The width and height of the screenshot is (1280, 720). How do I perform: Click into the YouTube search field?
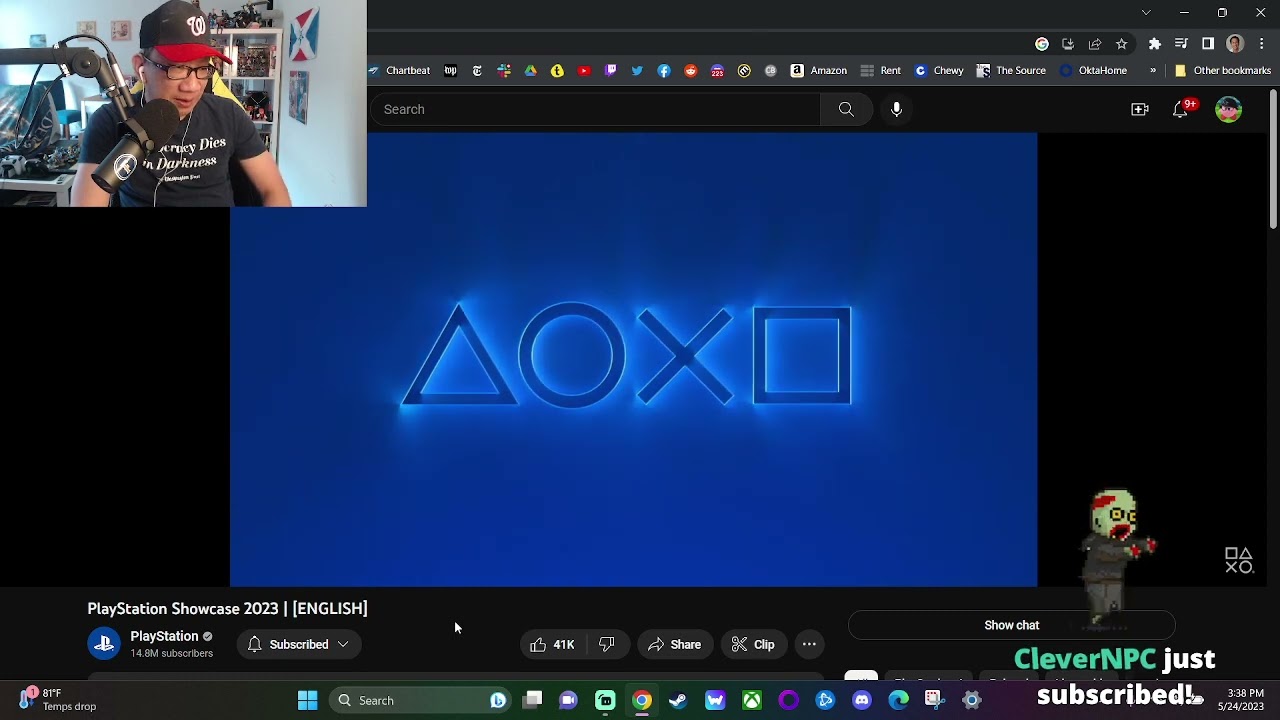coord(595,109)
